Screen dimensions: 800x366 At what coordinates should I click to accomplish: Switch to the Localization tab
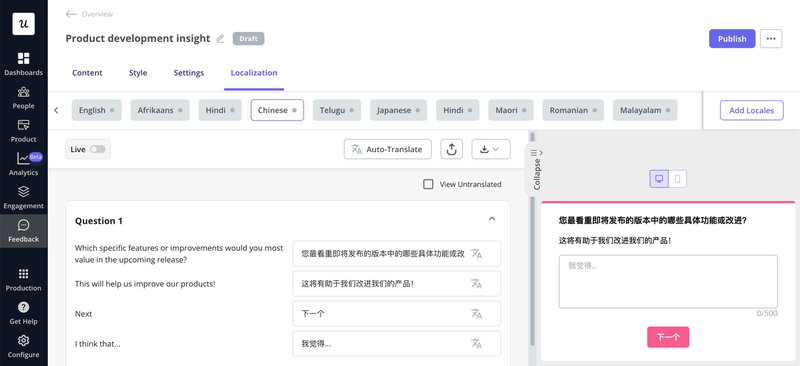tap(254, 73)
